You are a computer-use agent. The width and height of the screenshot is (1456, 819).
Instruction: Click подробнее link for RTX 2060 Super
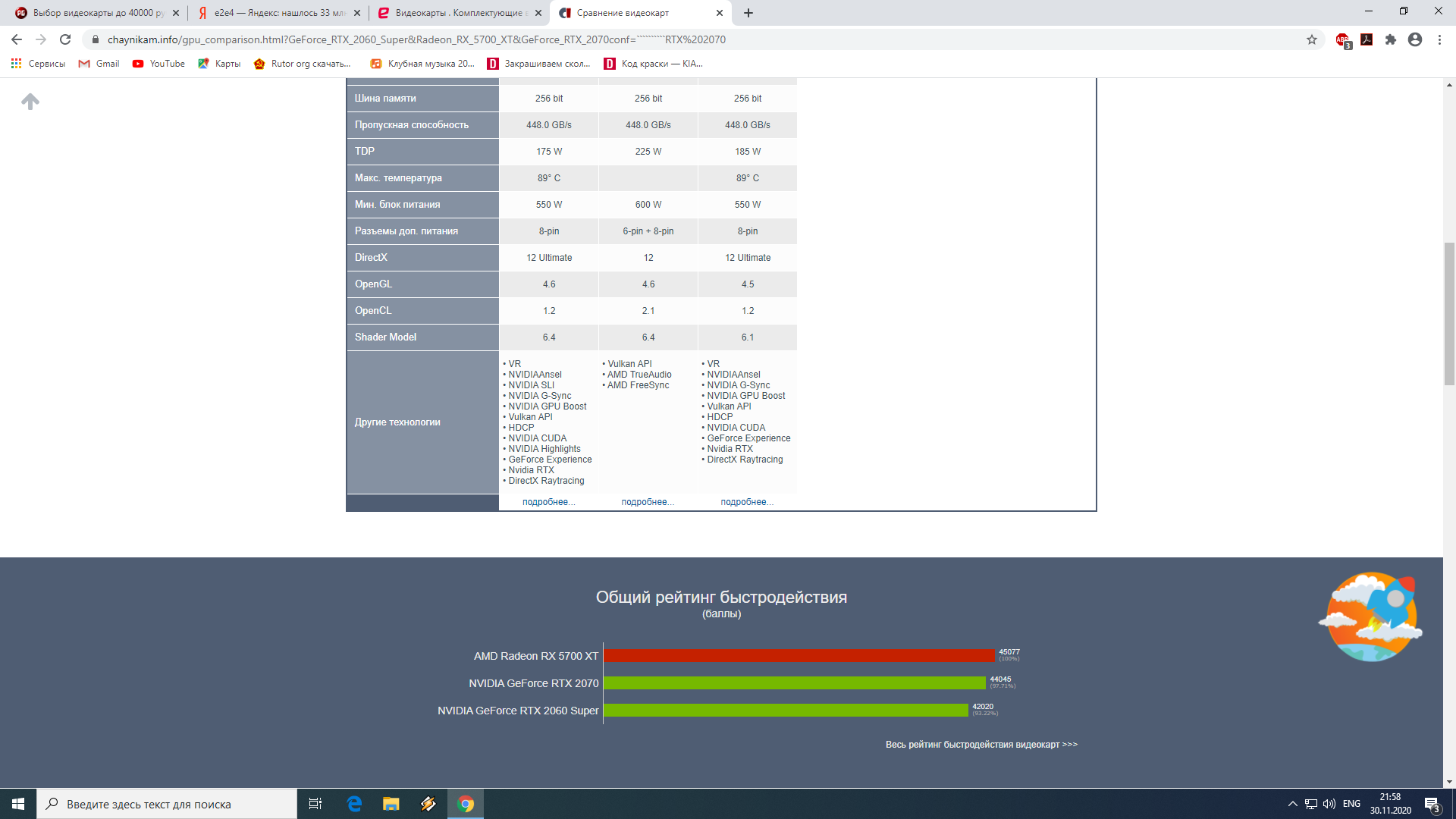[x=548, y=502]
